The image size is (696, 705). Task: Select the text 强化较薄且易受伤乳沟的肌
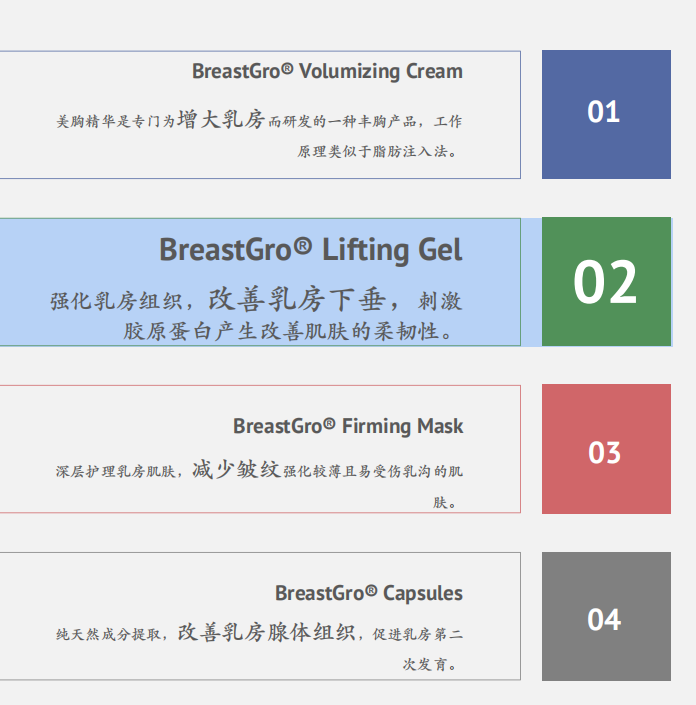coord(373,471)
